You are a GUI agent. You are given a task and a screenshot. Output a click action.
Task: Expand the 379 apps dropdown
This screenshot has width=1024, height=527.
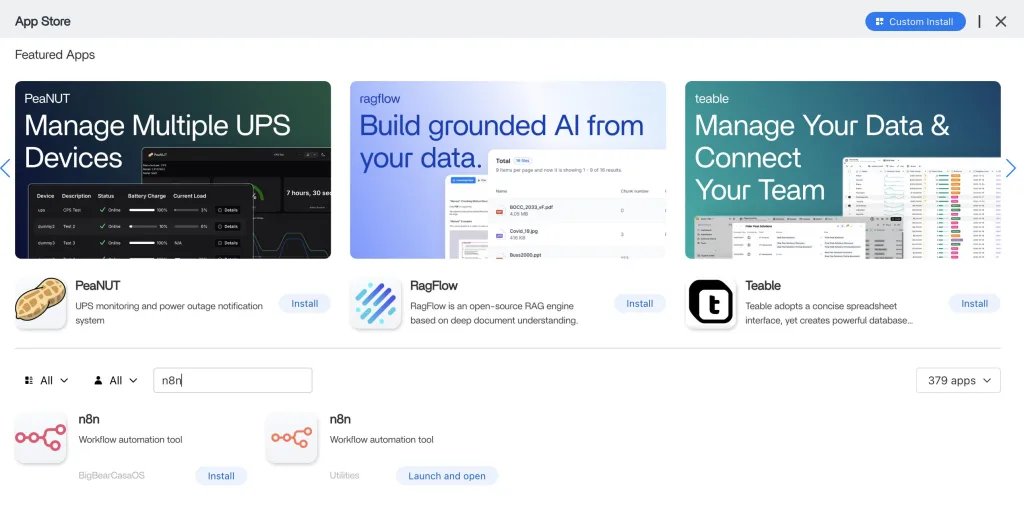[x=958, y=380]
